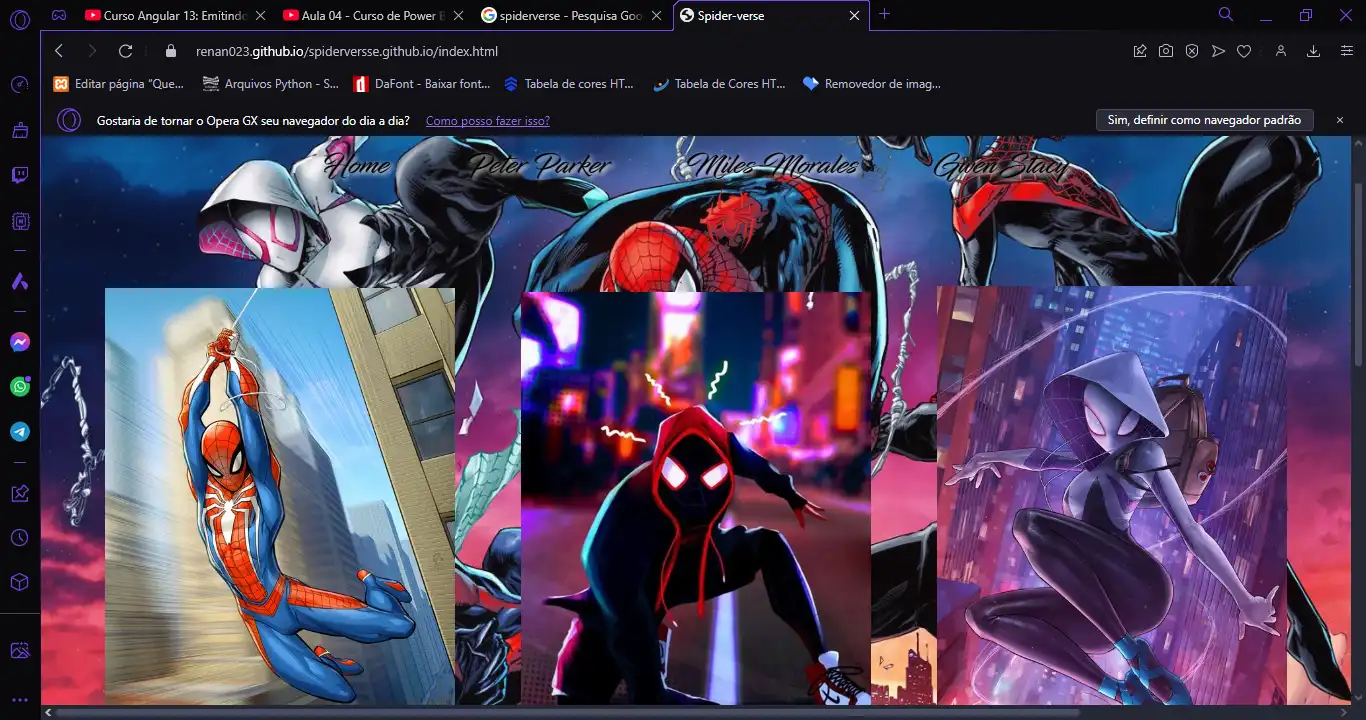Toggle the ad blocker shield

tap(1192, 51)
